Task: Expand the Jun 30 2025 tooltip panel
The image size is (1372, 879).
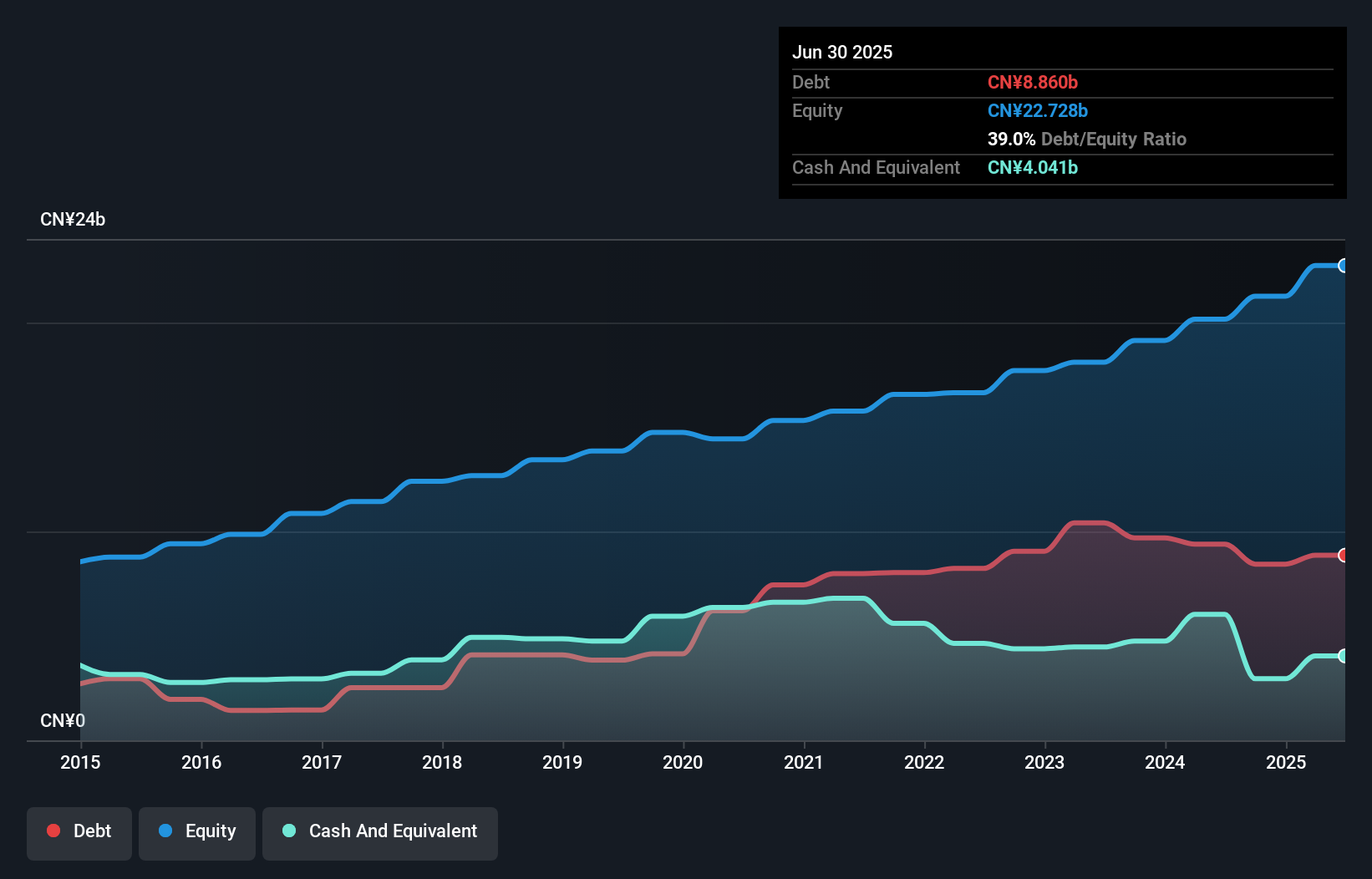Action: click(x=842, y=51)
